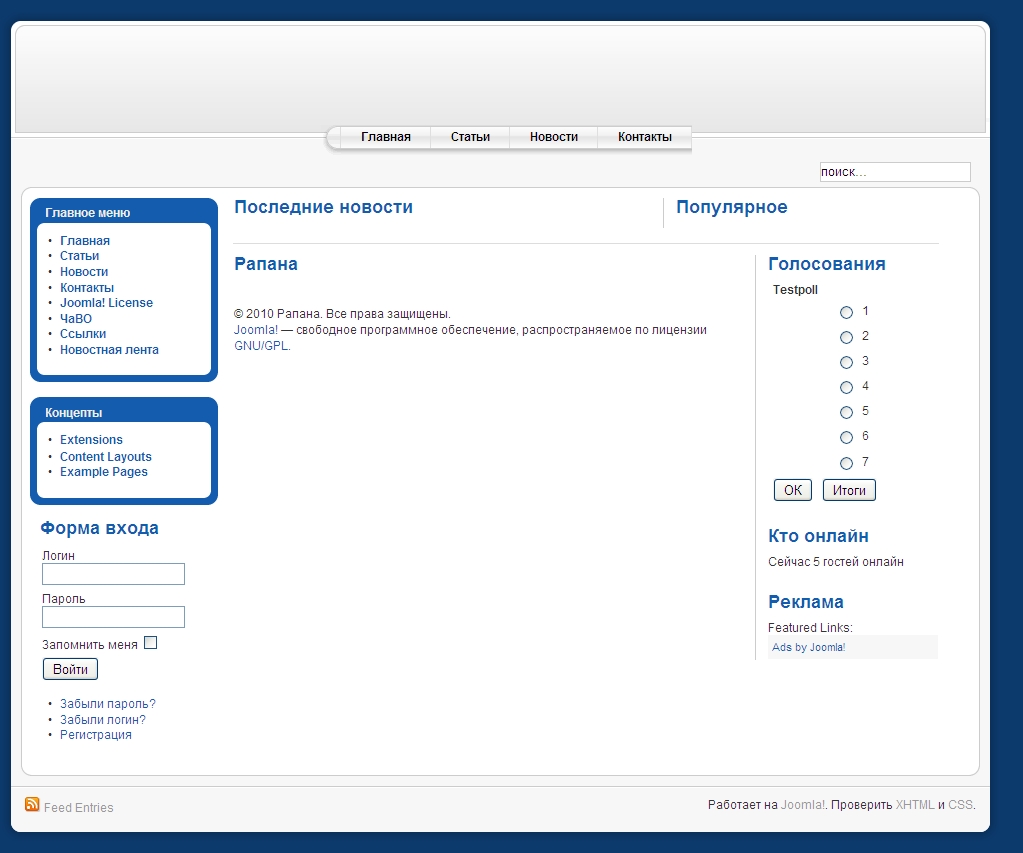Open the ЧаВО sidebar link
1023x853 pixels.
click(76, 318)
